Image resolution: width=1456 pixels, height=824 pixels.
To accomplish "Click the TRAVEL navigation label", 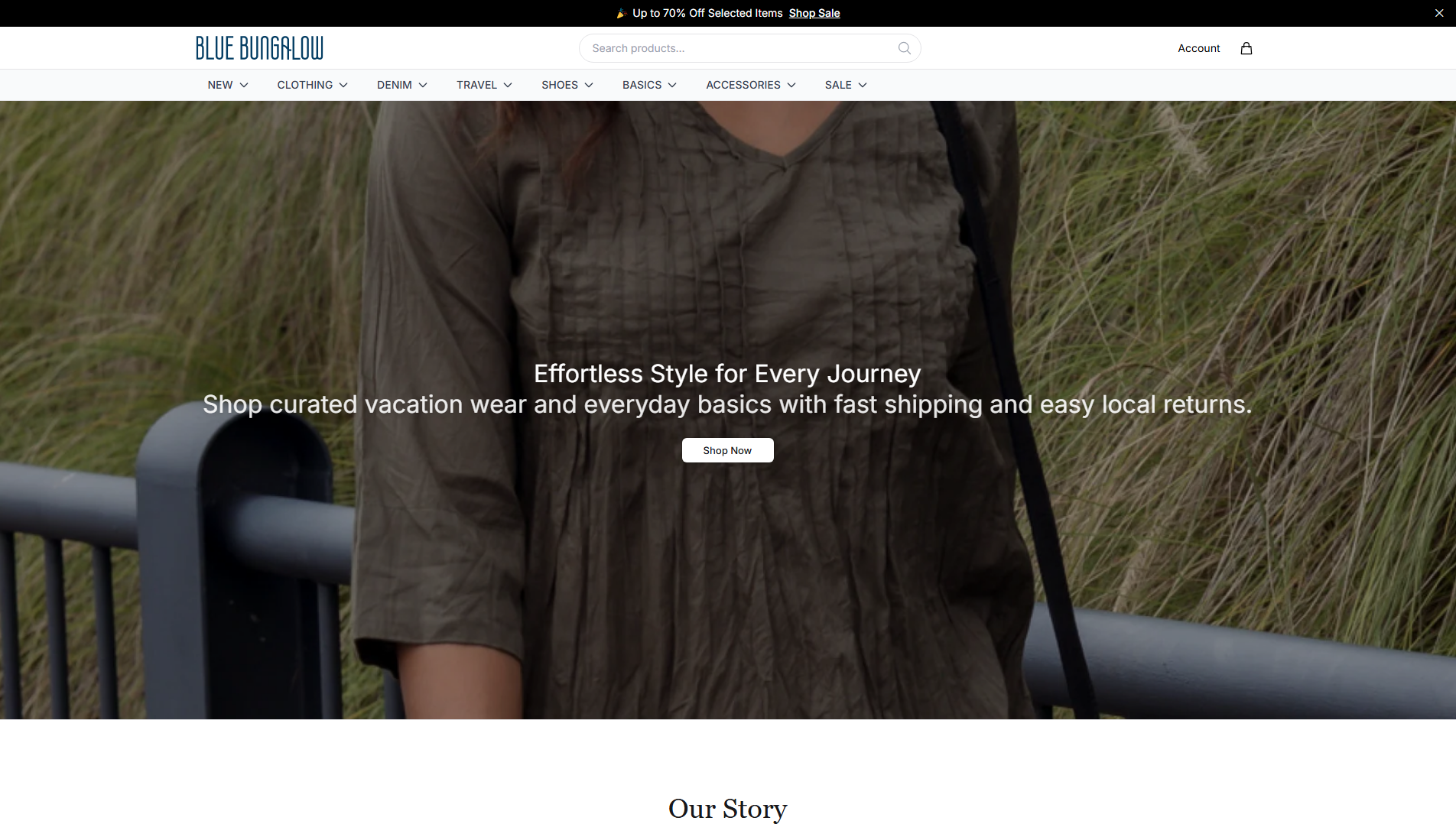I will click(x=477, y=85).
